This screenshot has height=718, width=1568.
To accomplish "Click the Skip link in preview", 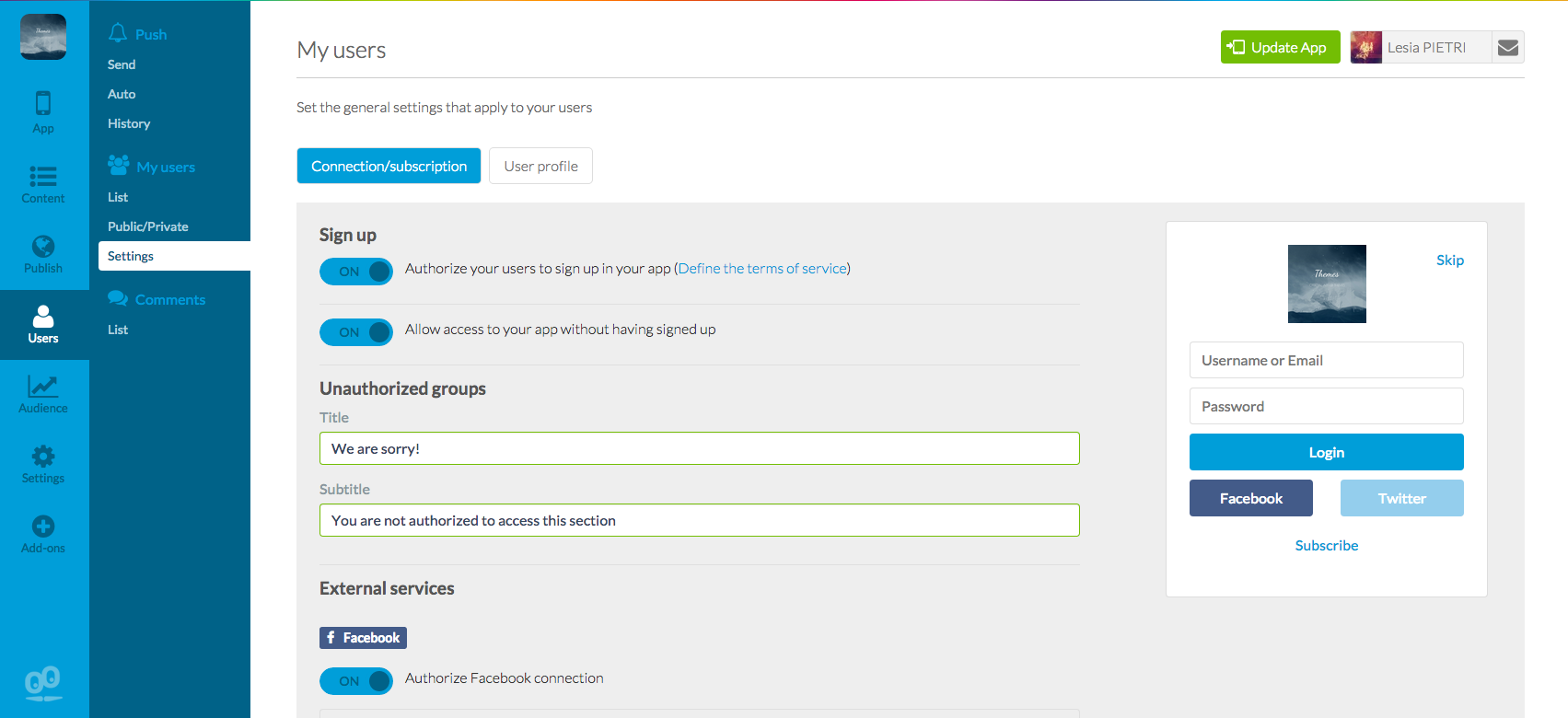I will click(1449, 261).
